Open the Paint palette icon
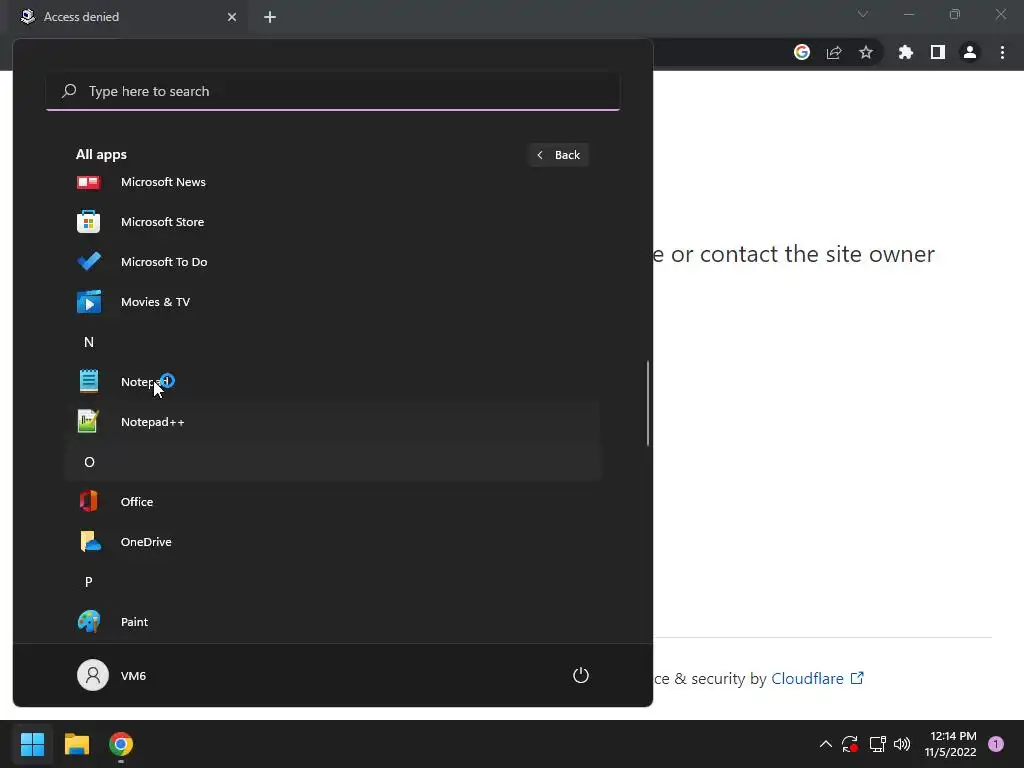1024x768 pixels. click(89, 622)
